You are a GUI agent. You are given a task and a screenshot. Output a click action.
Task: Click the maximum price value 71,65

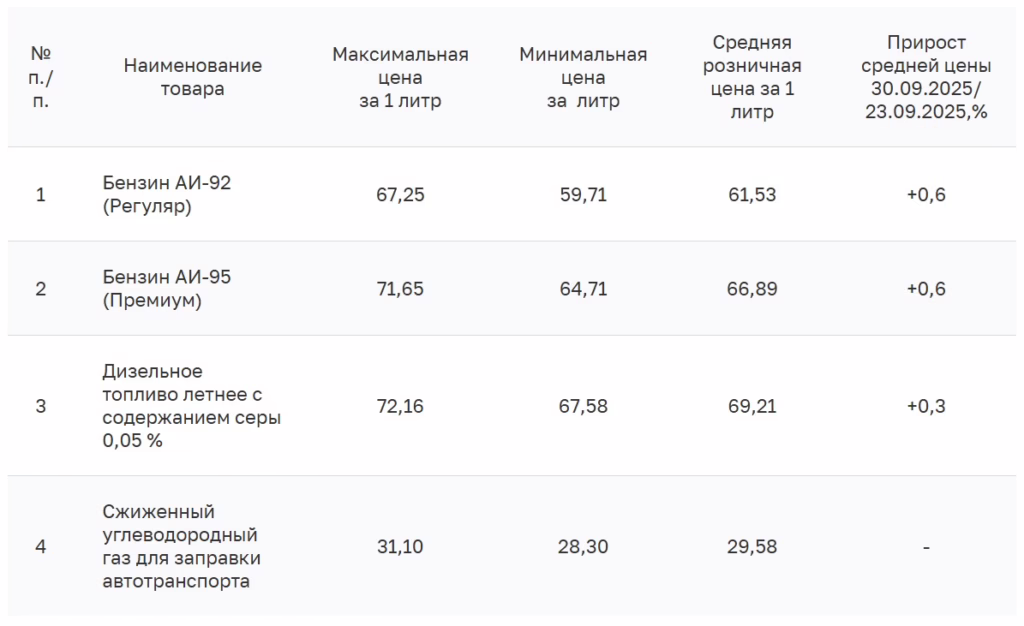400,289
